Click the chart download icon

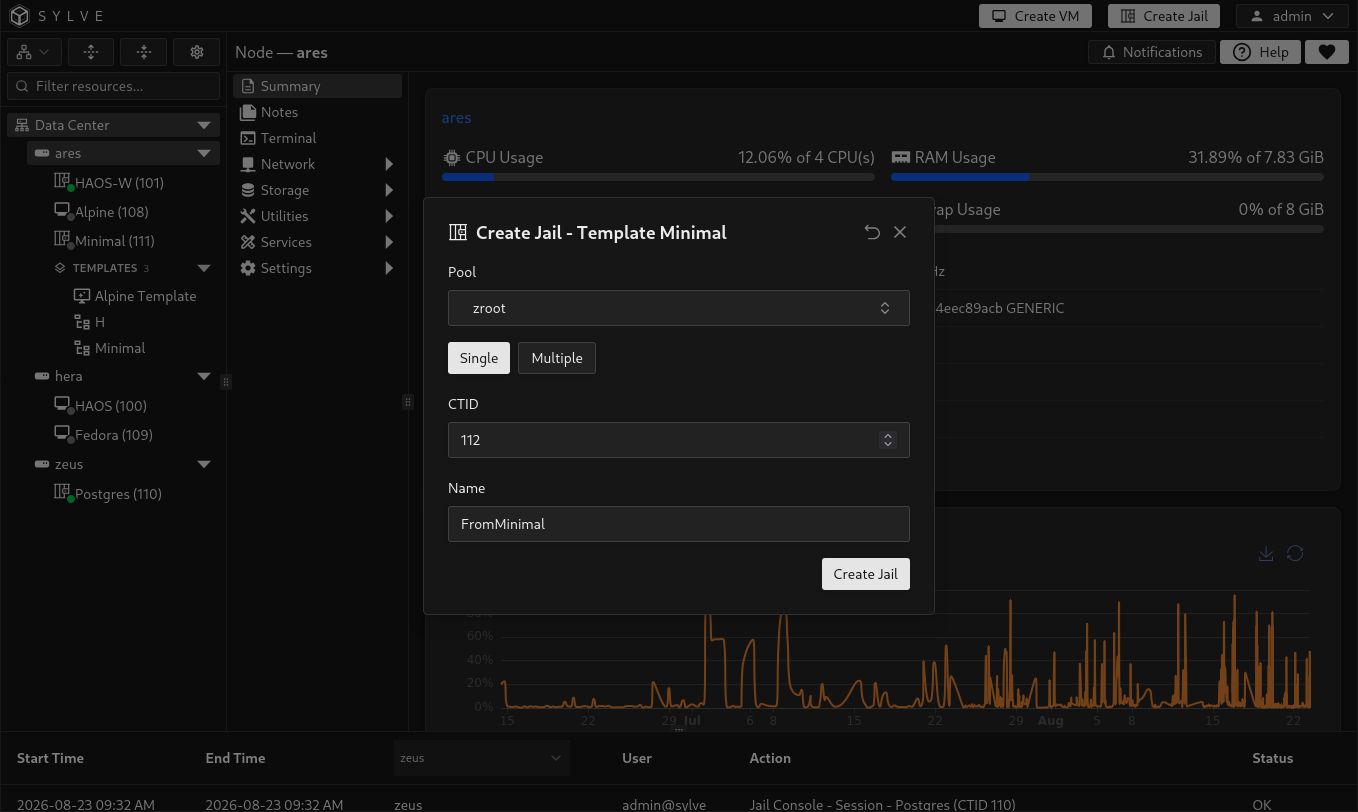pyautogui.click(x=1266, y=553)
